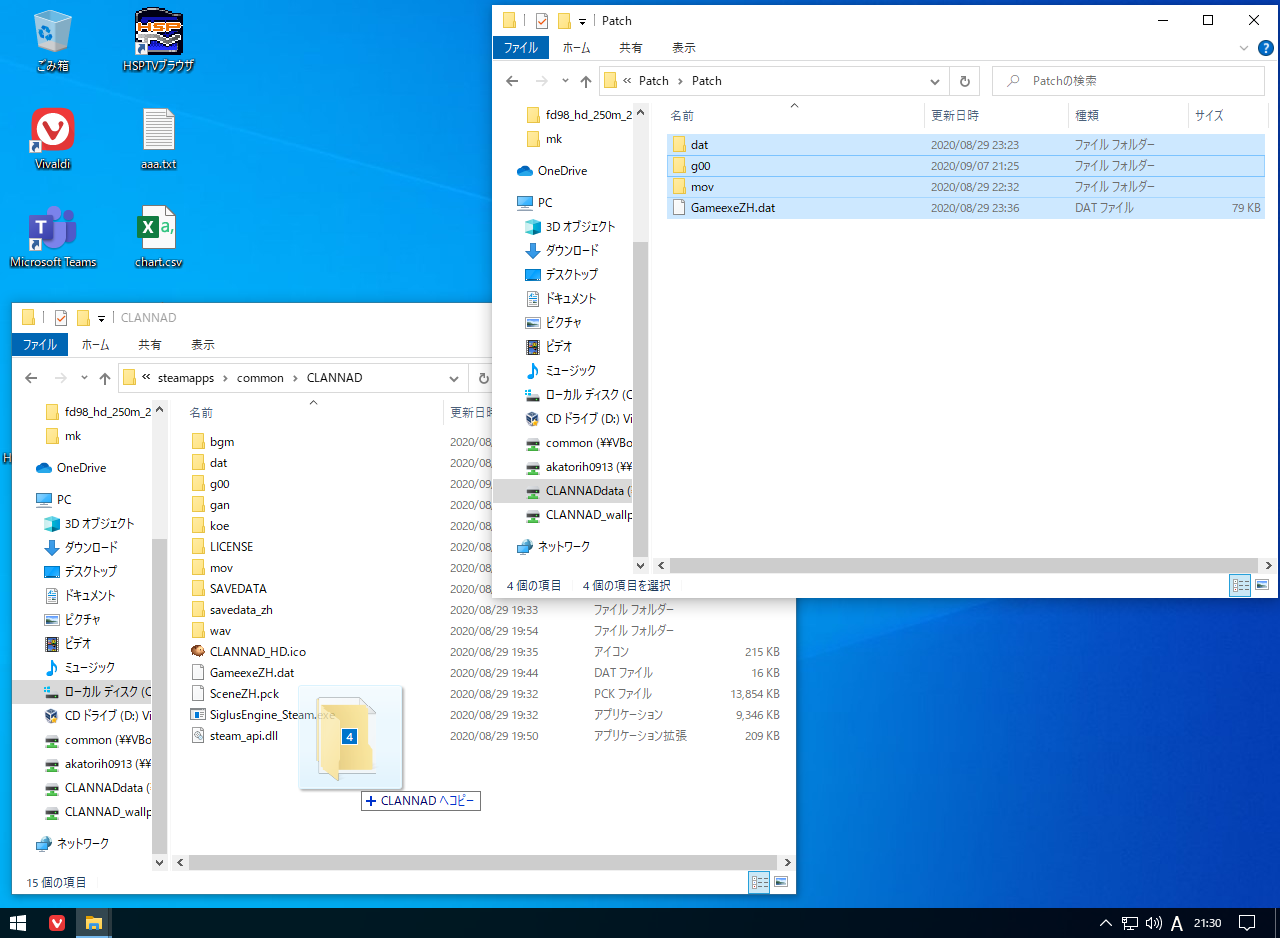Screen dimensions: 1280x938
Task: Open recent locations dropdown in CLANNAD window
Action: [x=84, y=378]
